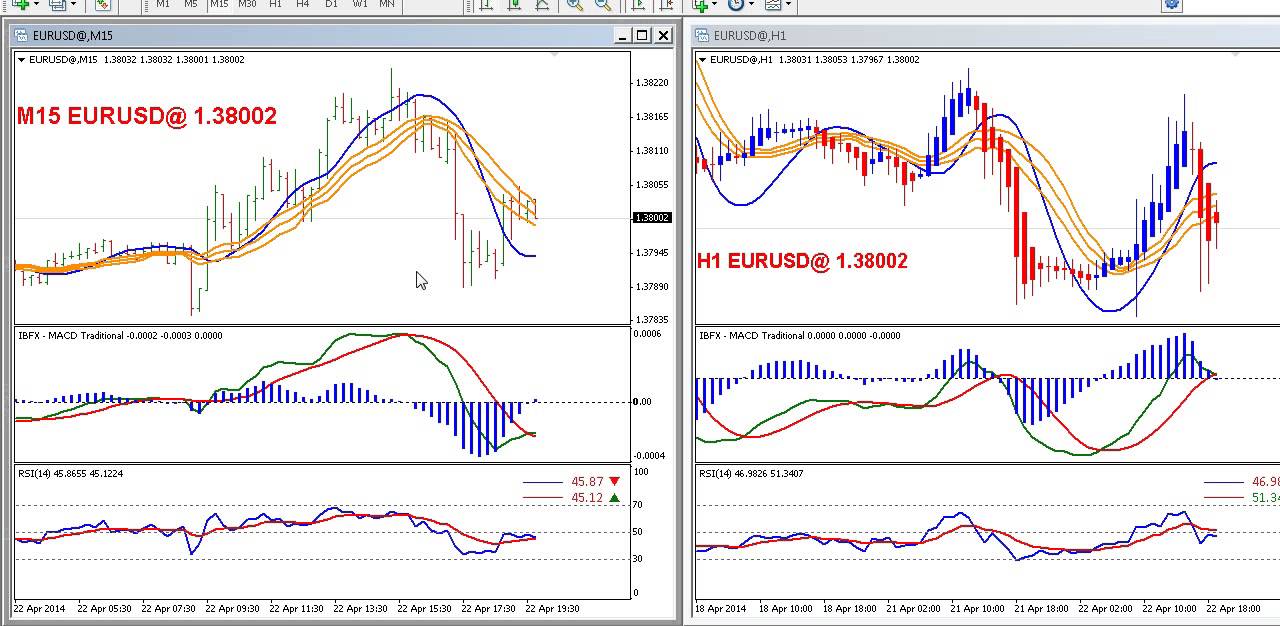Expand the new chart dropdown arrow
Image resolution: width=1280 pixels, height=626 pixels.
(34, 4)
